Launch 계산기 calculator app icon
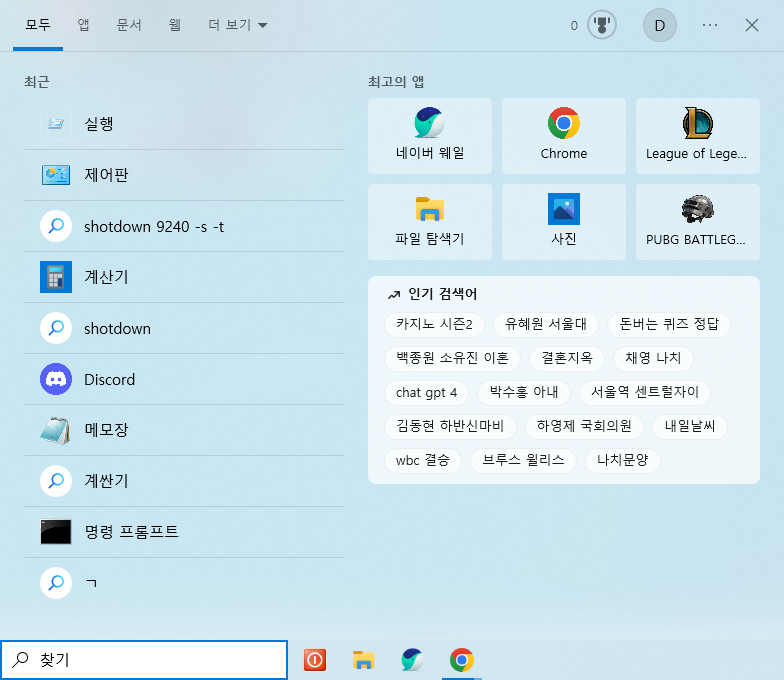The height and width of the screenshot is (680, 784). coord(56,276)
